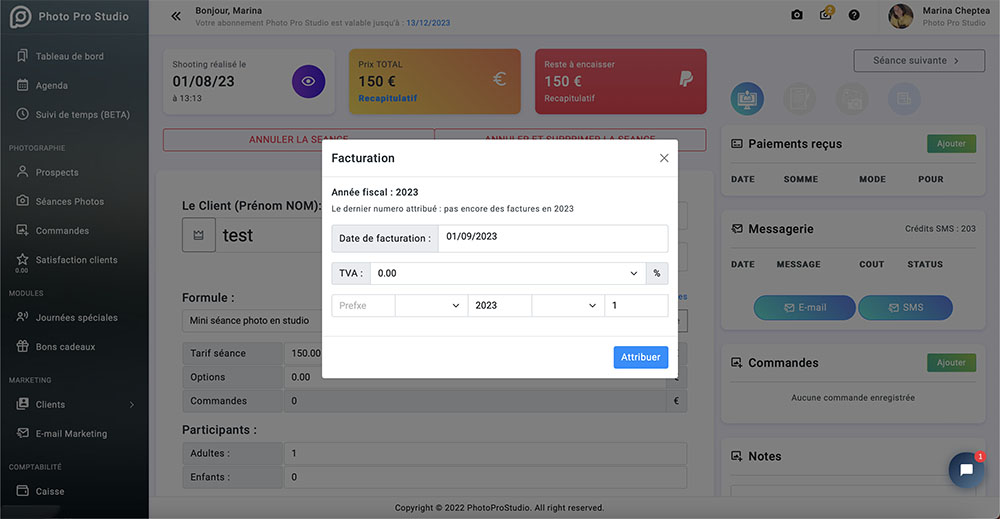Click the Tableau de bord bookmark icon
The image size is (1000, 519).
click(22, 55)
